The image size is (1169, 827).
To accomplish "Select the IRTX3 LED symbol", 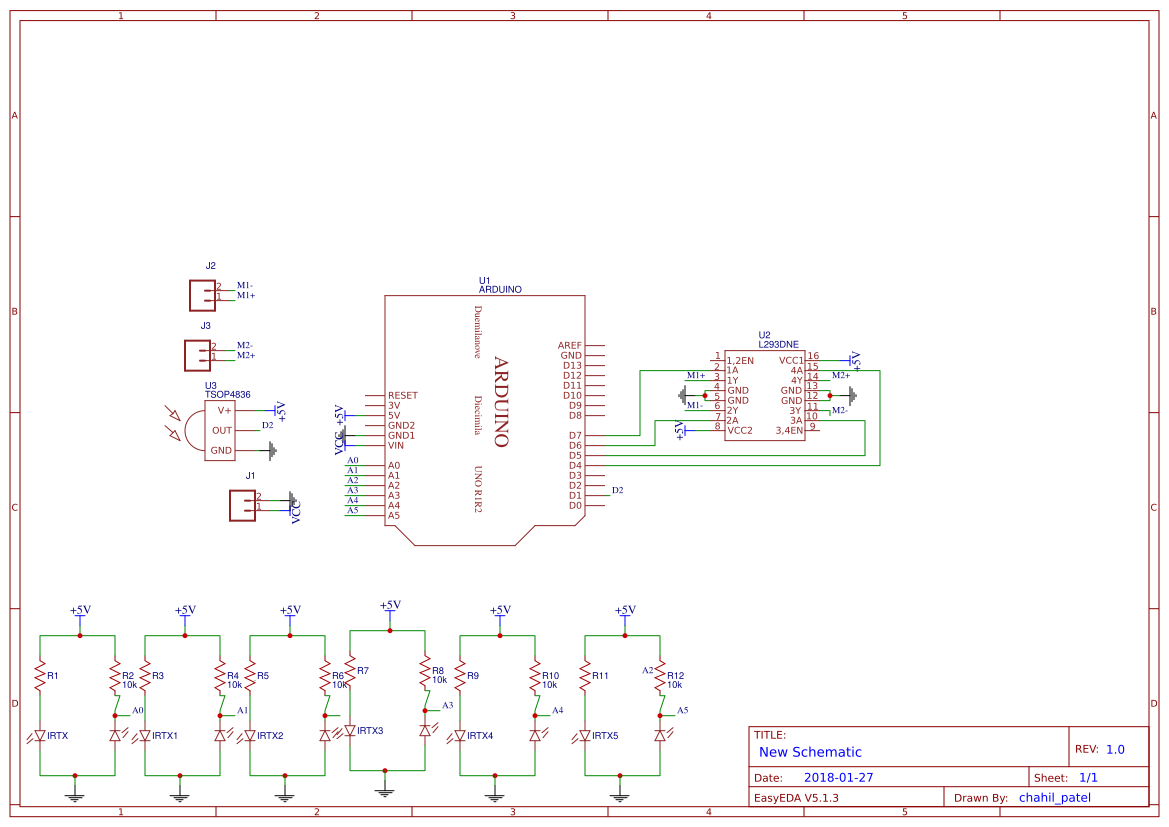I will 350,731.
